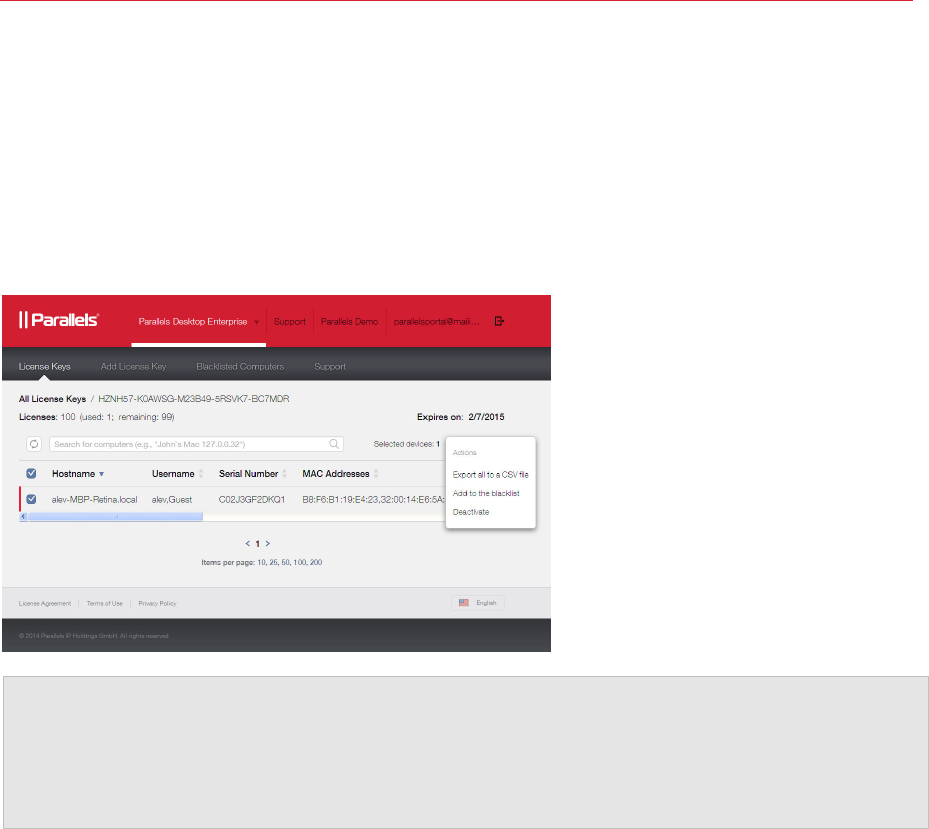Choose Deactivate from Actions menu
Screen dimensions: 929x829
(471, 512)
